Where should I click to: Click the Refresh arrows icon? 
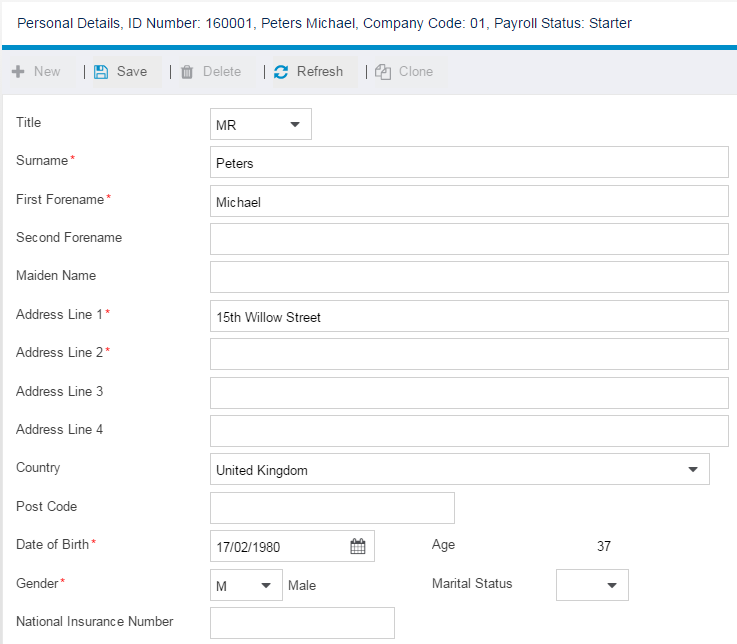[x=281, y=72]
